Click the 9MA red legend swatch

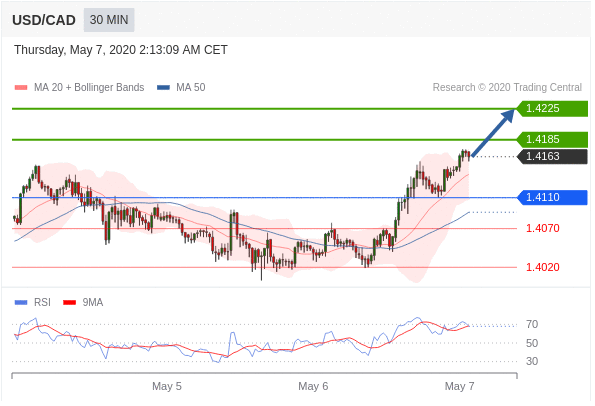69,302
